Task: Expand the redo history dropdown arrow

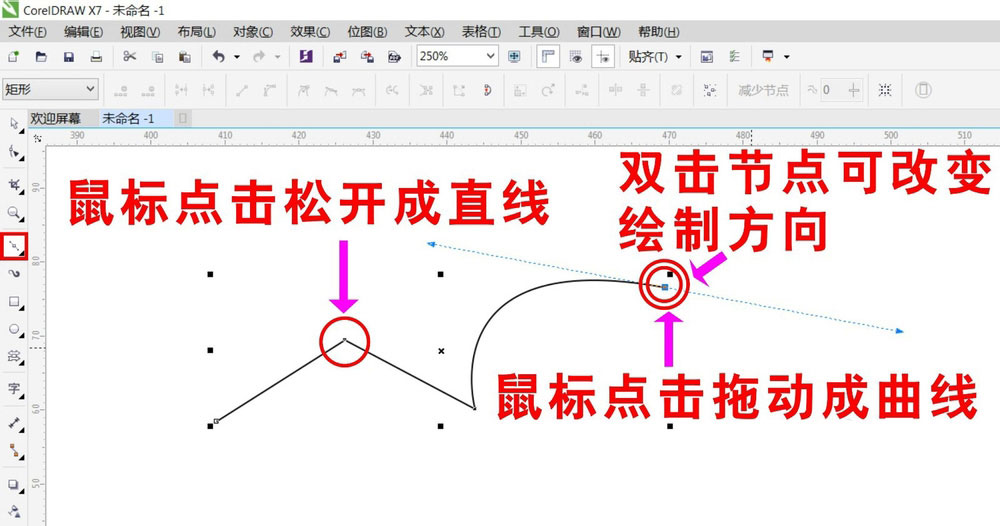Action: pos(277,57)
